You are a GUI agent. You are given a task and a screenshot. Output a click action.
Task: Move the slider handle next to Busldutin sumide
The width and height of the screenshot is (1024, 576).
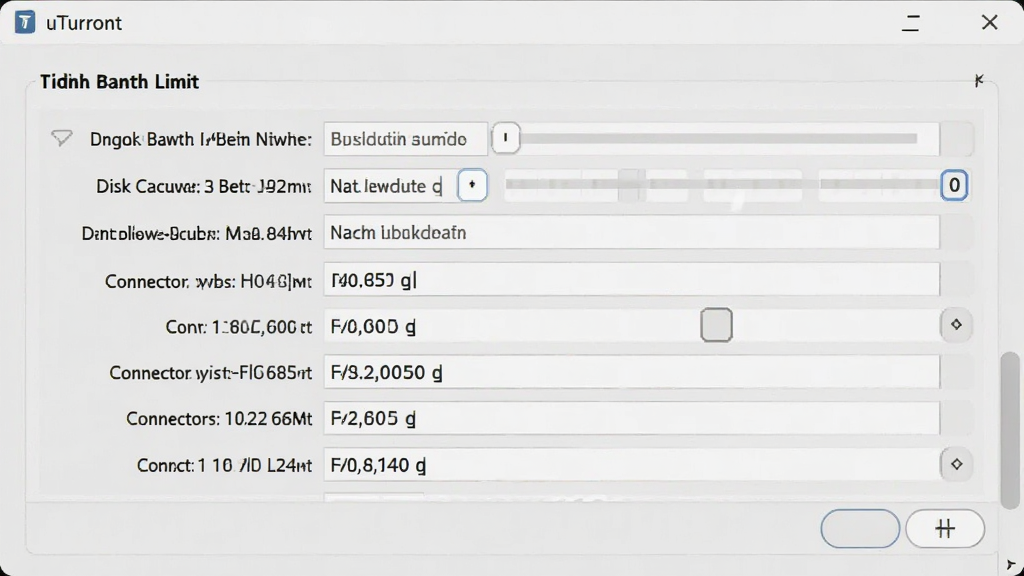tap(505, 138)
